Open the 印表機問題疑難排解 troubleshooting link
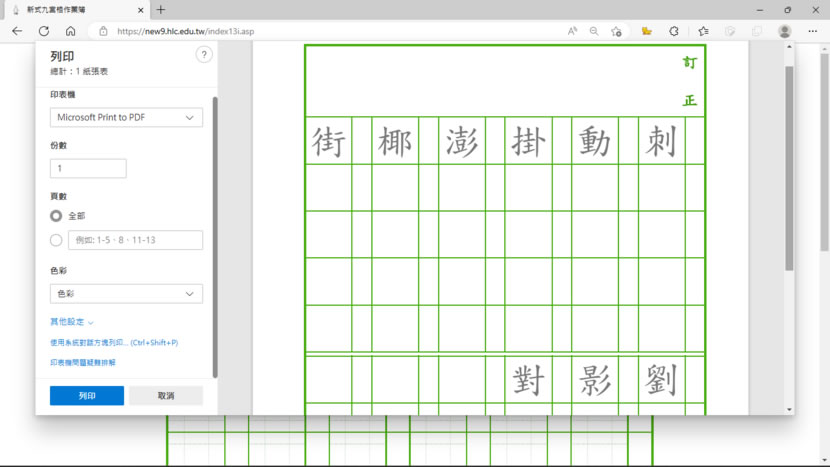830x467 pixels. pyautogui.click(x=83, y=363)
